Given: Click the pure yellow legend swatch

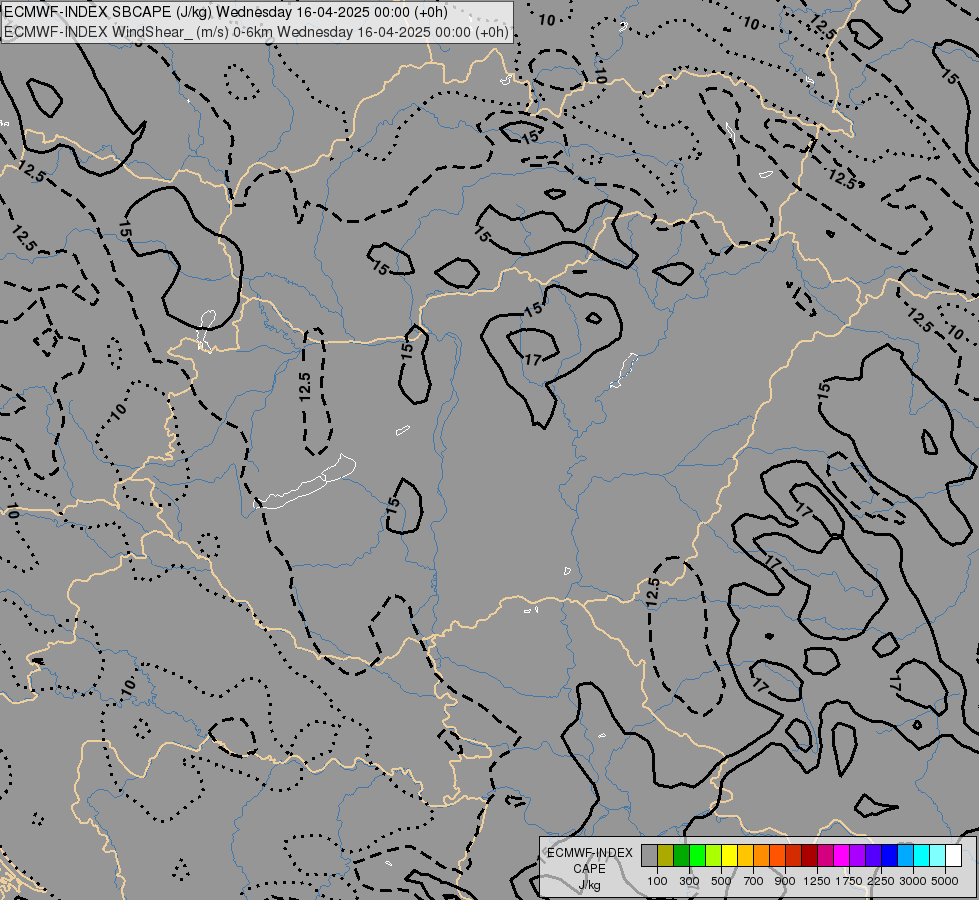Looking at the screenshot, I should point(729,855).
